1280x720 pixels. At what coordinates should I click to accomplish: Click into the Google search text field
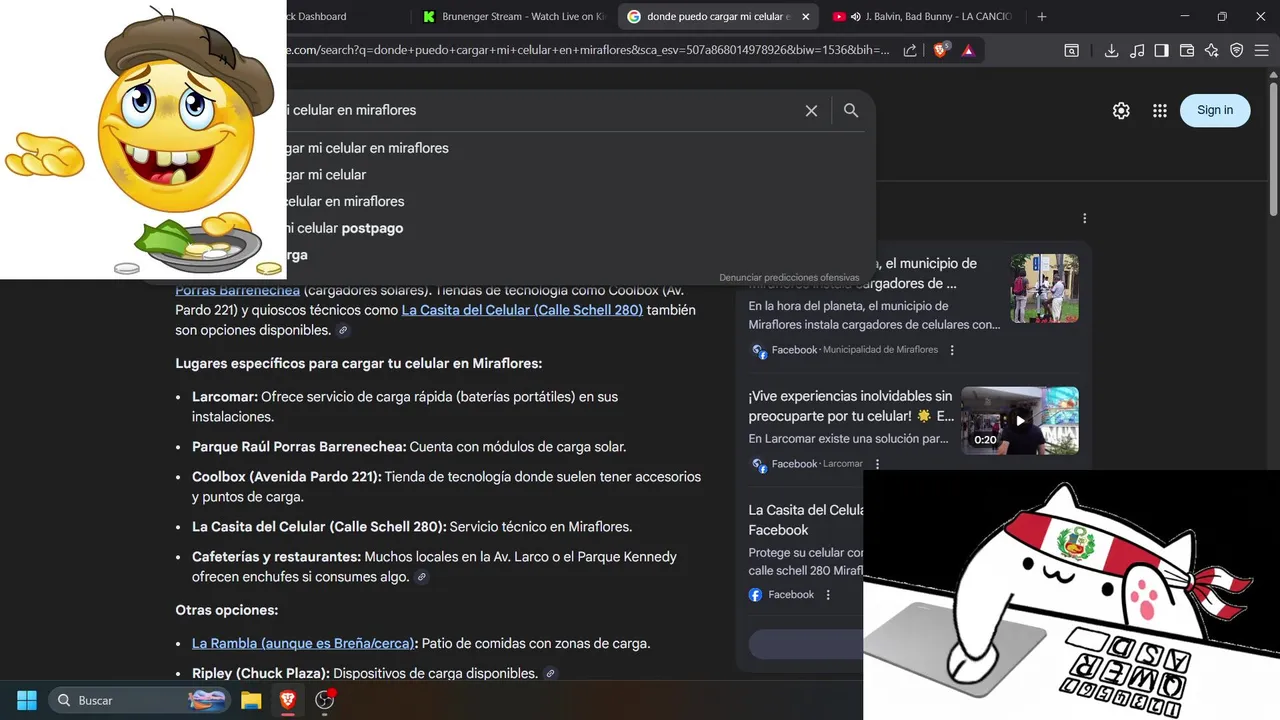(x=540, y=110)
